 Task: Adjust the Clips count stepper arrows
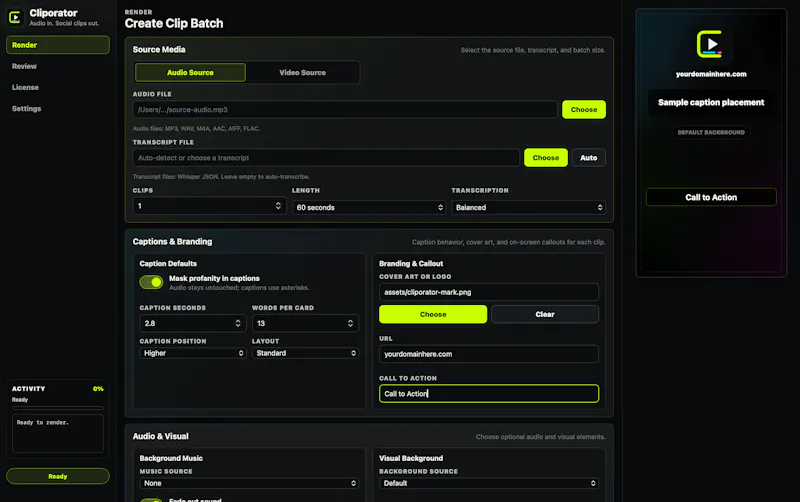(x=278, y=206)
